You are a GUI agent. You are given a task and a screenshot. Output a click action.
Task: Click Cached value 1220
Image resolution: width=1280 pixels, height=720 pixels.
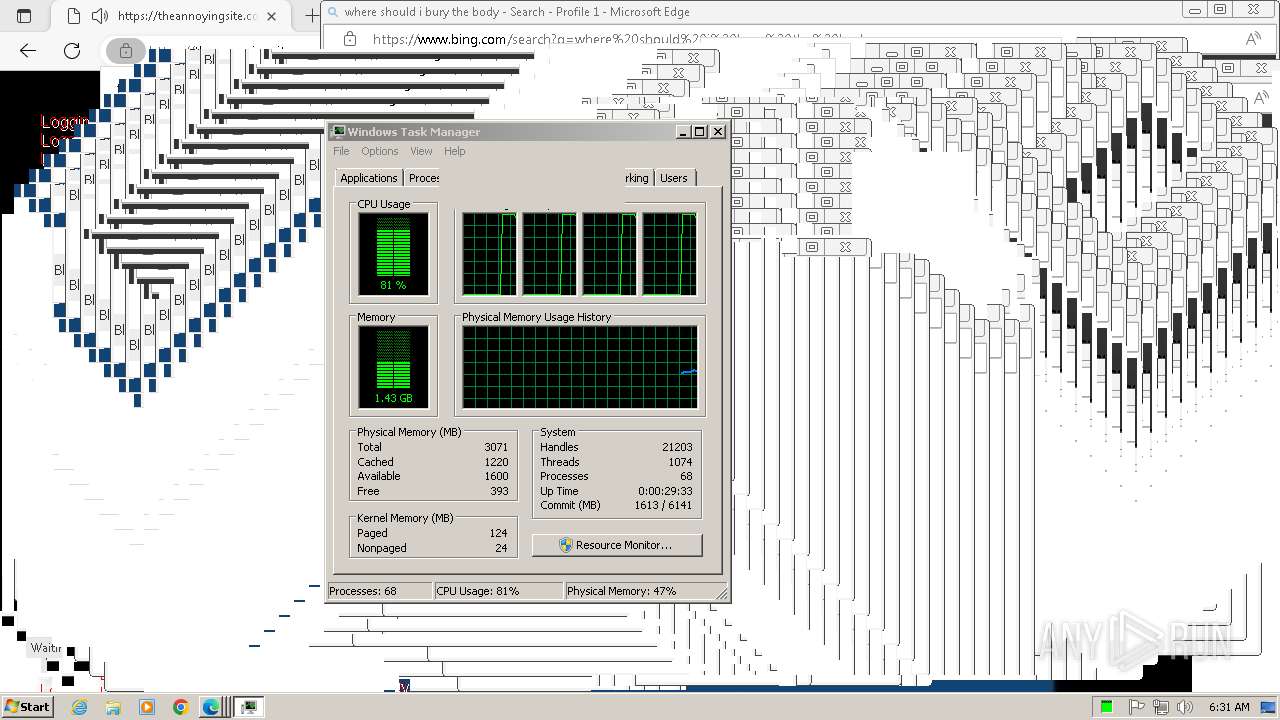click(496, 462)
